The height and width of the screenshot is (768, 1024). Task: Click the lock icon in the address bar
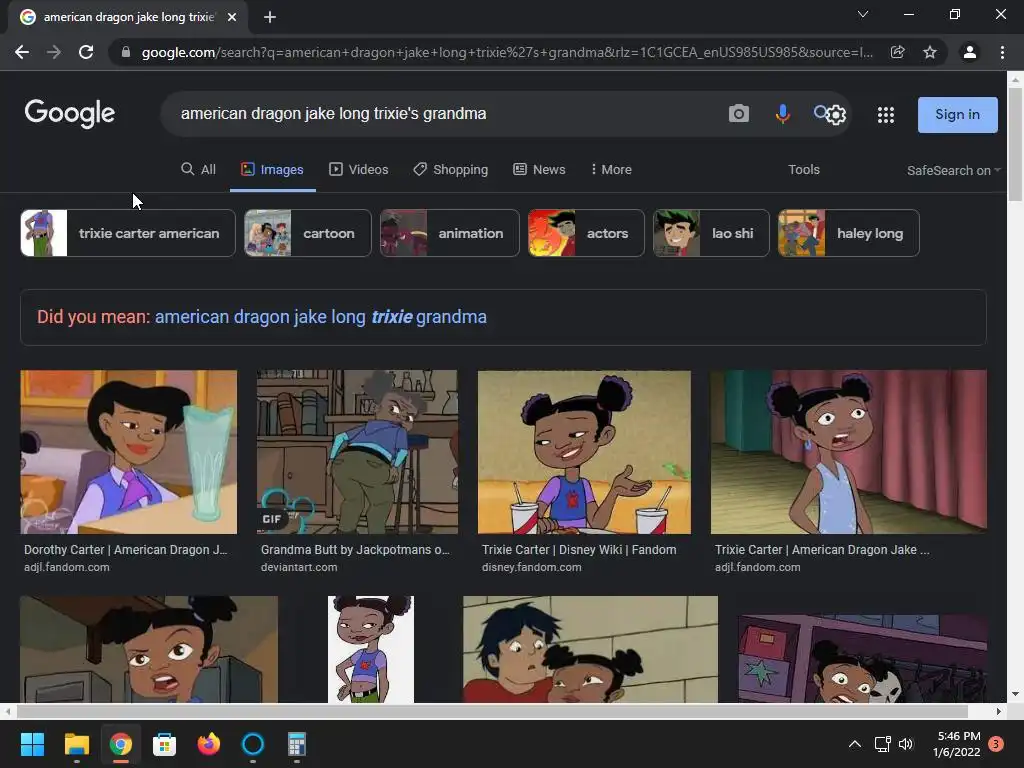(x=126, y=52)
